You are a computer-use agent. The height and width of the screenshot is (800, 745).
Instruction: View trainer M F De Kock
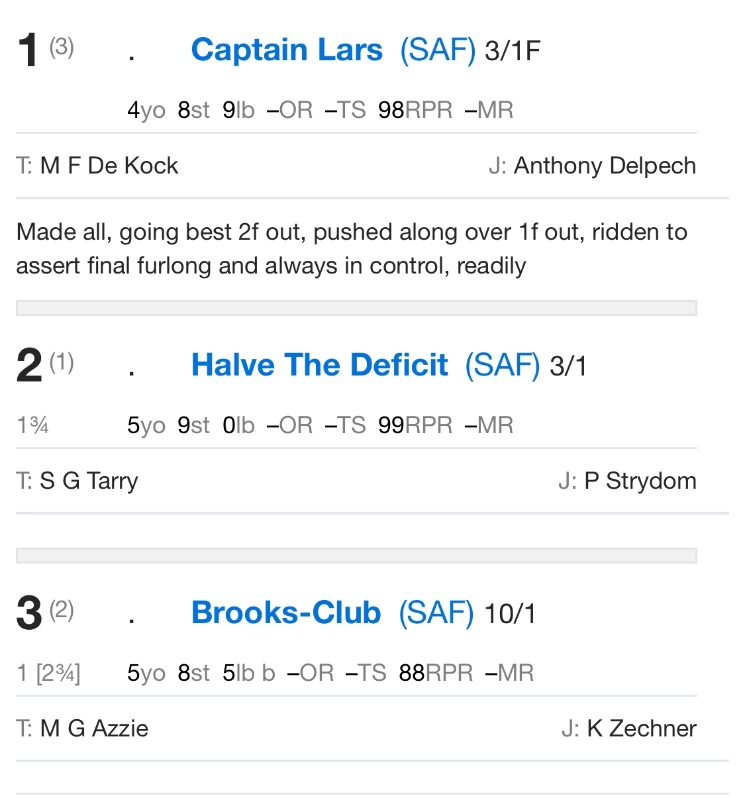click(109, 166)
